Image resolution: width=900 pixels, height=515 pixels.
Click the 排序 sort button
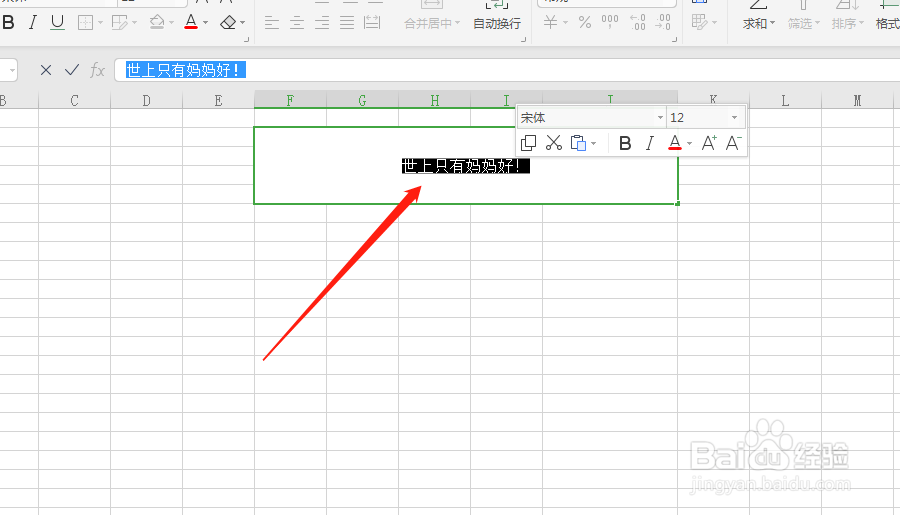pos(848,24)
